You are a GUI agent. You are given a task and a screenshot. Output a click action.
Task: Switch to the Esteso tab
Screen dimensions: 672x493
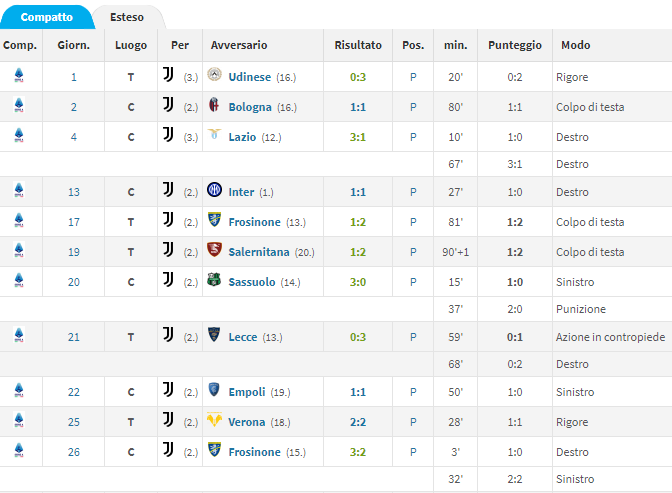(127, 17)
